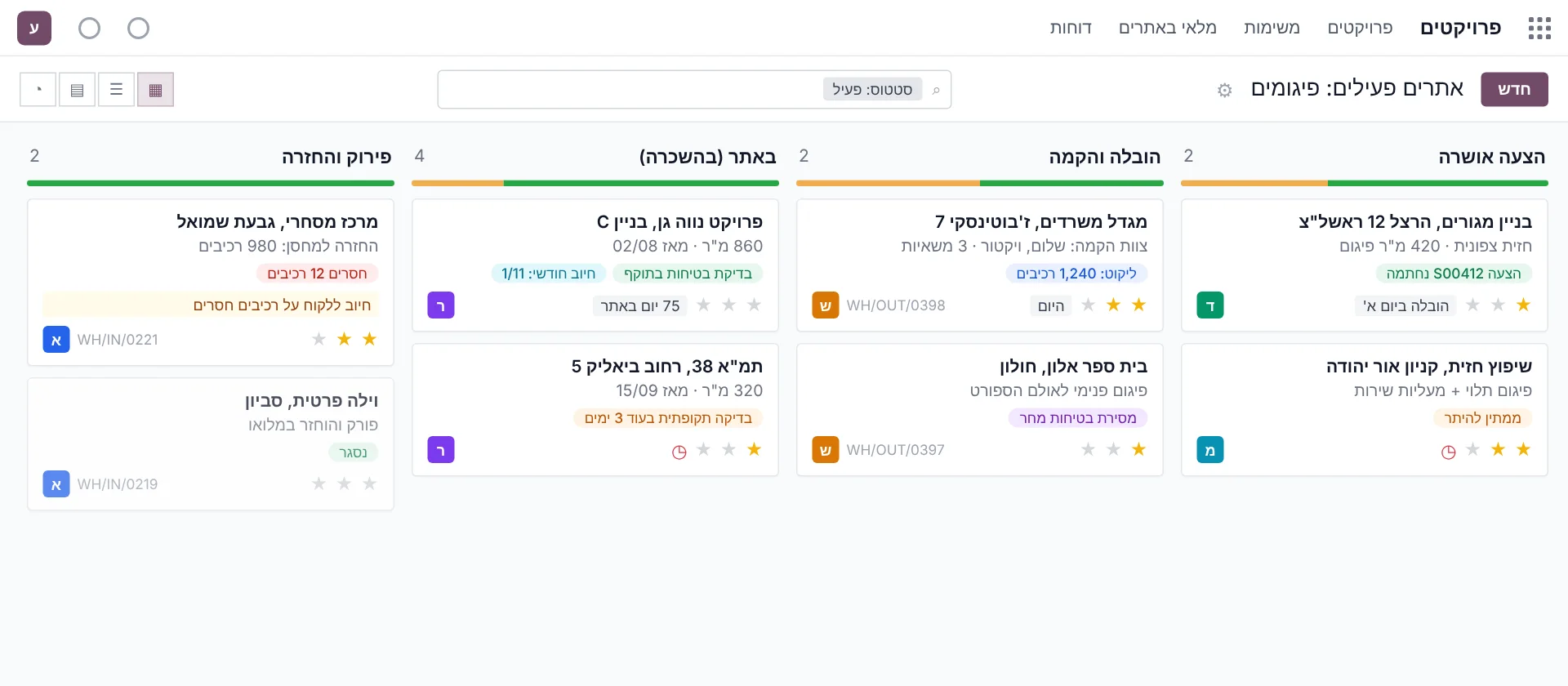1568x686 pixels.
Task: Open the דוחות menu
Action: [1071, 28]
